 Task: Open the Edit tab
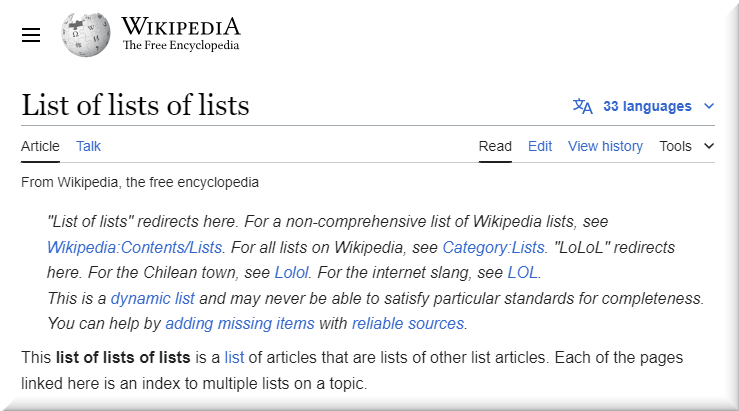click(540, 146)
